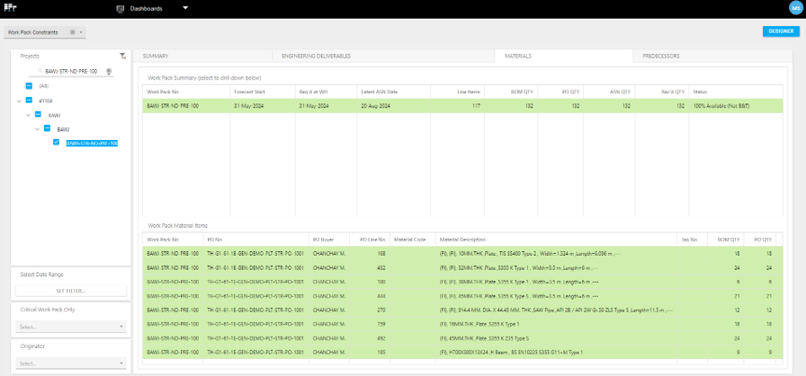
Task: Click the Forecast Start column header
Action: [262, 92]
